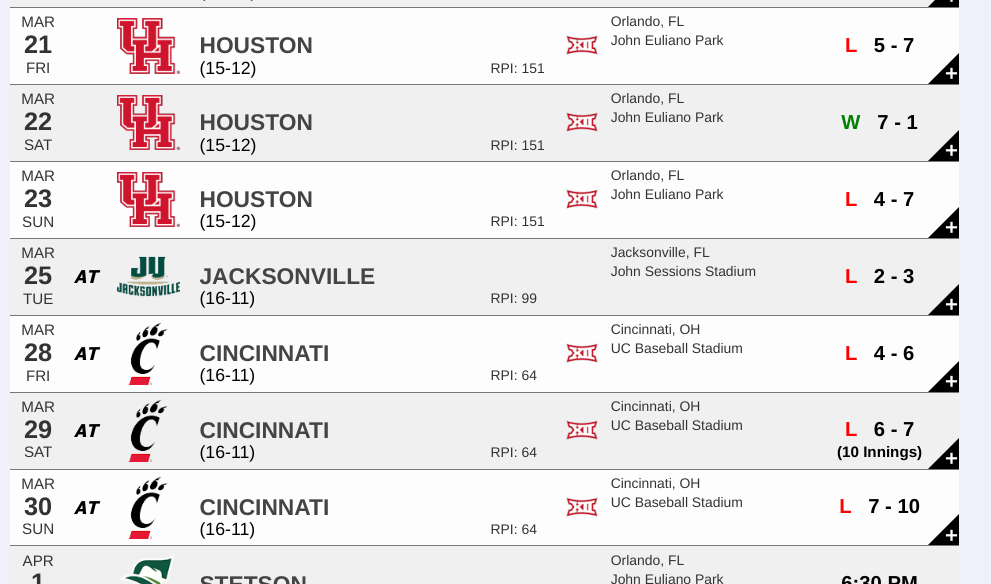Open JACKSONVILLE team name link
Image resolution: width=991 pixels, height=584 pixels.
pos(287,277)
